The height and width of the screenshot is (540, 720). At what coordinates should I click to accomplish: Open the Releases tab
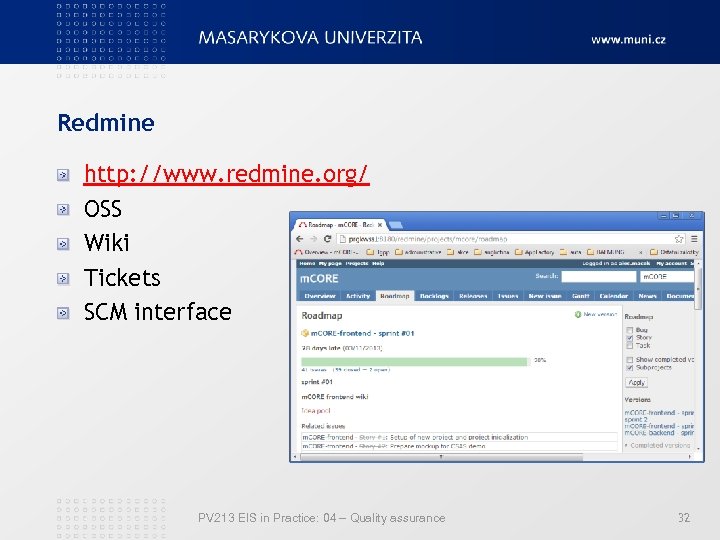click(473, 296)
